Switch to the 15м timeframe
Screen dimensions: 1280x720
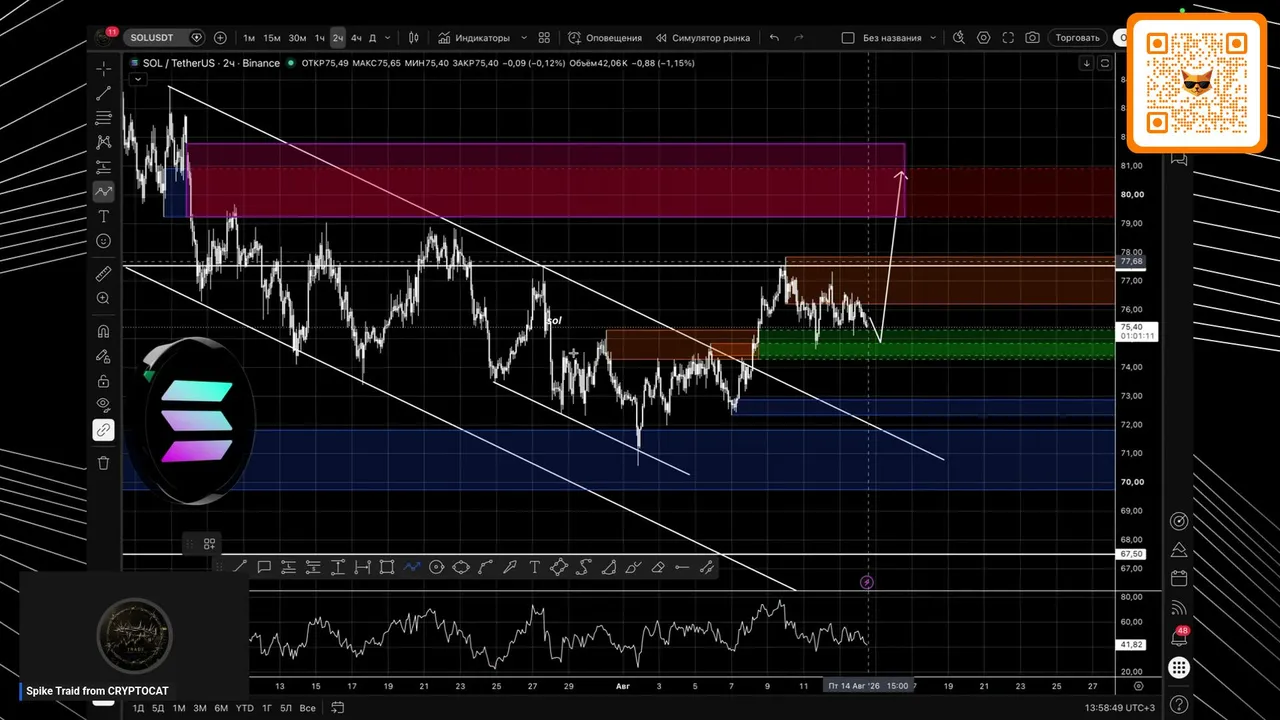click(x=272, y=38)
